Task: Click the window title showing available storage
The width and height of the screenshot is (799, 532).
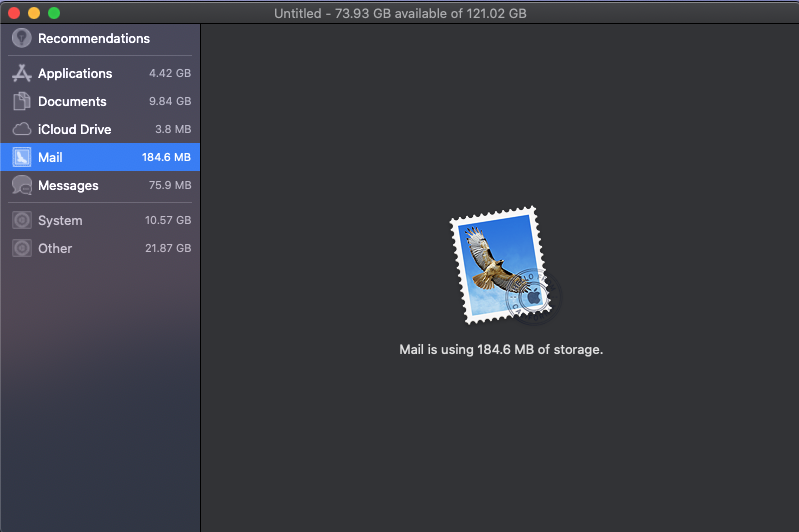Action: coord(400,13)
